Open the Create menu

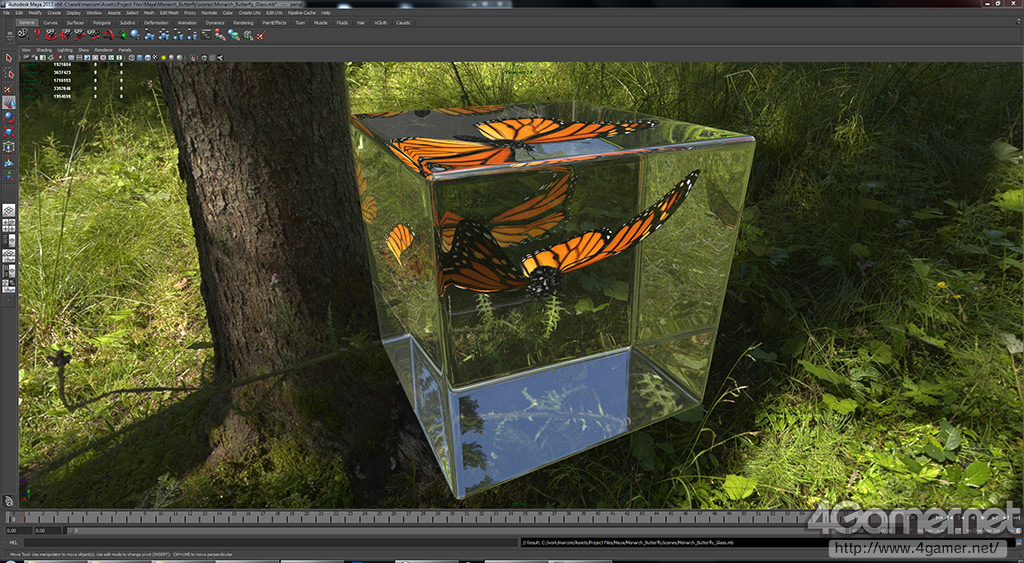pos(54,12)
